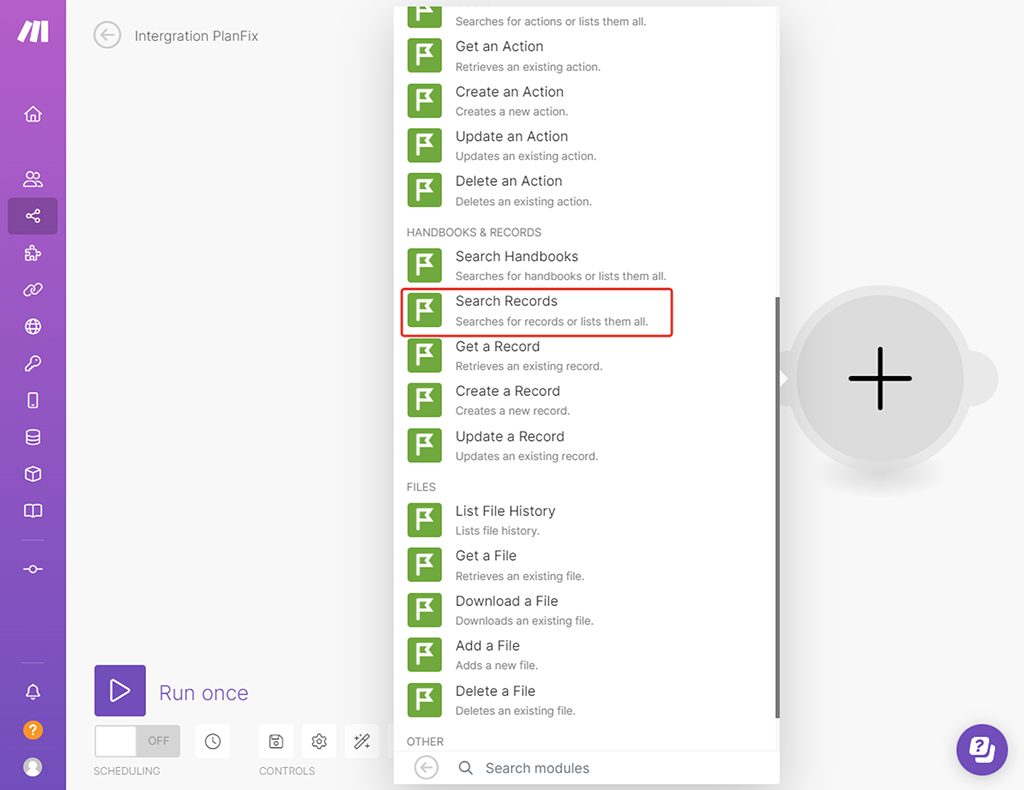This screenshot has width=1024, height=790.
Task: Click description 'Lists file history.'
Action: point(498,531)
